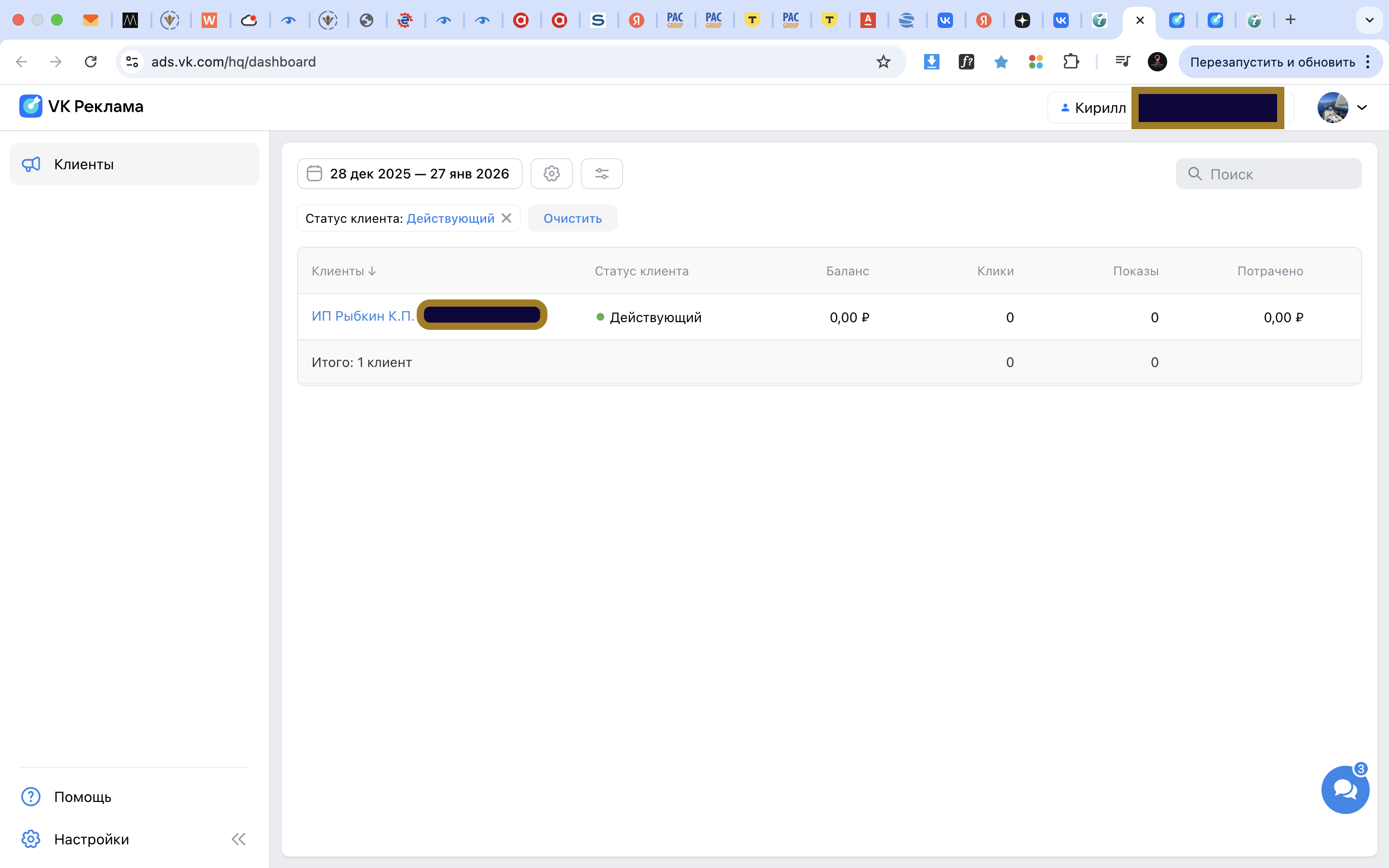Open Настройки in the sidebar

click(91, 839)
